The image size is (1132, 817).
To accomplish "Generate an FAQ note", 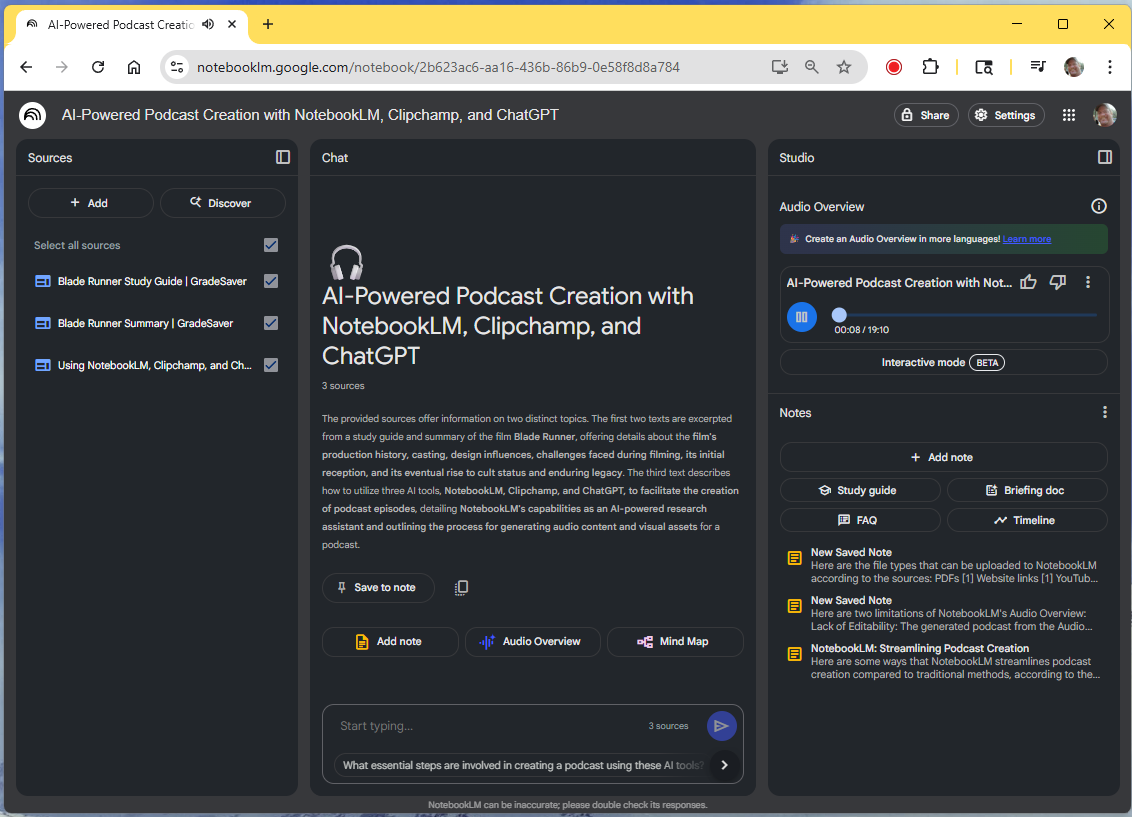I will click(860, 520).
